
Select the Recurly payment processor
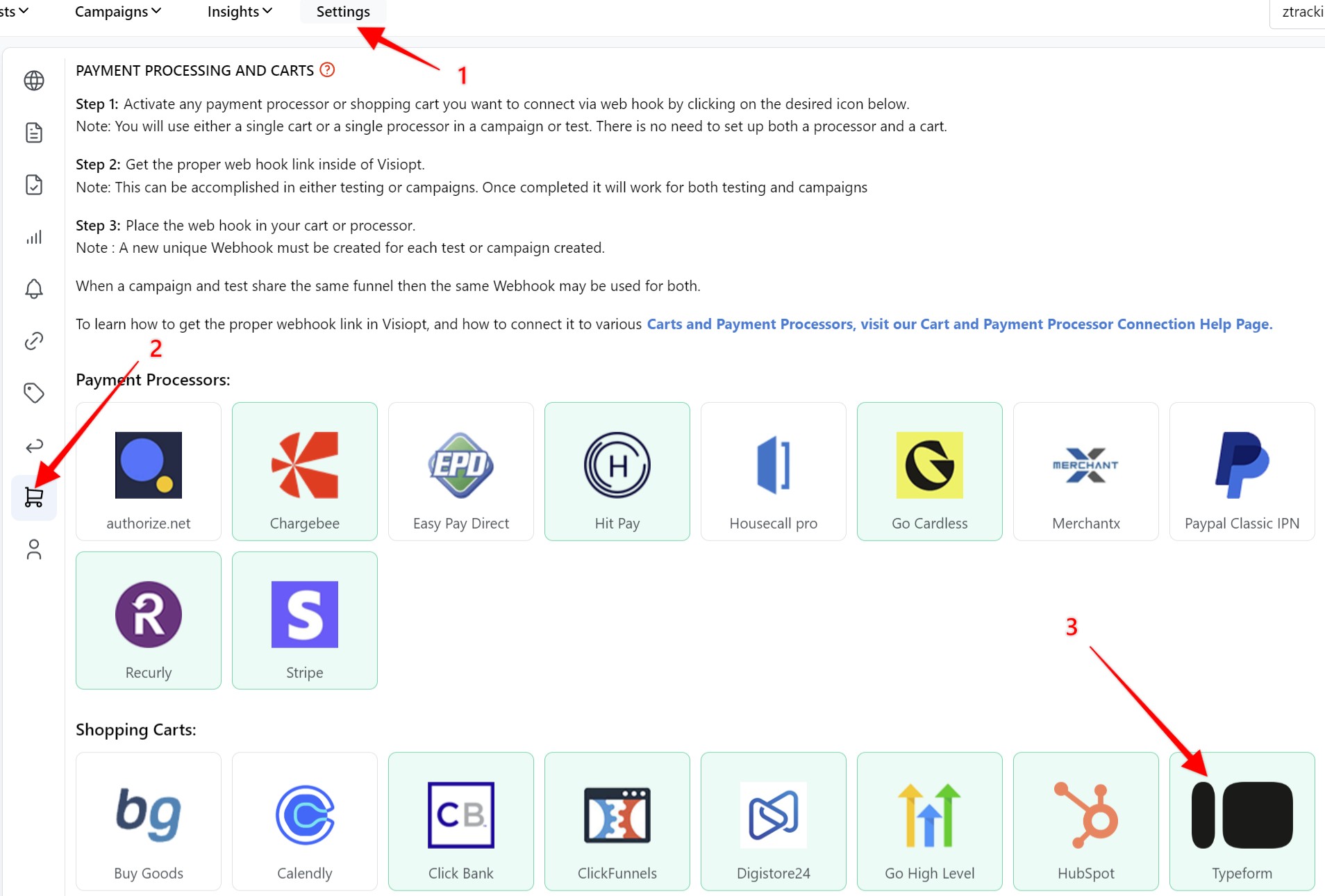149,621
